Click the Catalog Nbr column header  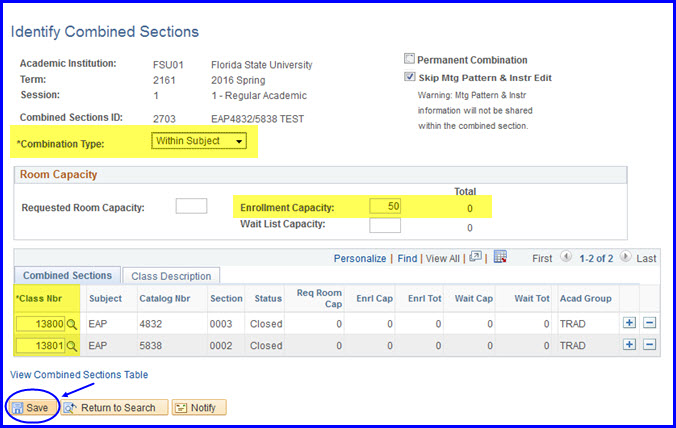[x=165, y=298]
